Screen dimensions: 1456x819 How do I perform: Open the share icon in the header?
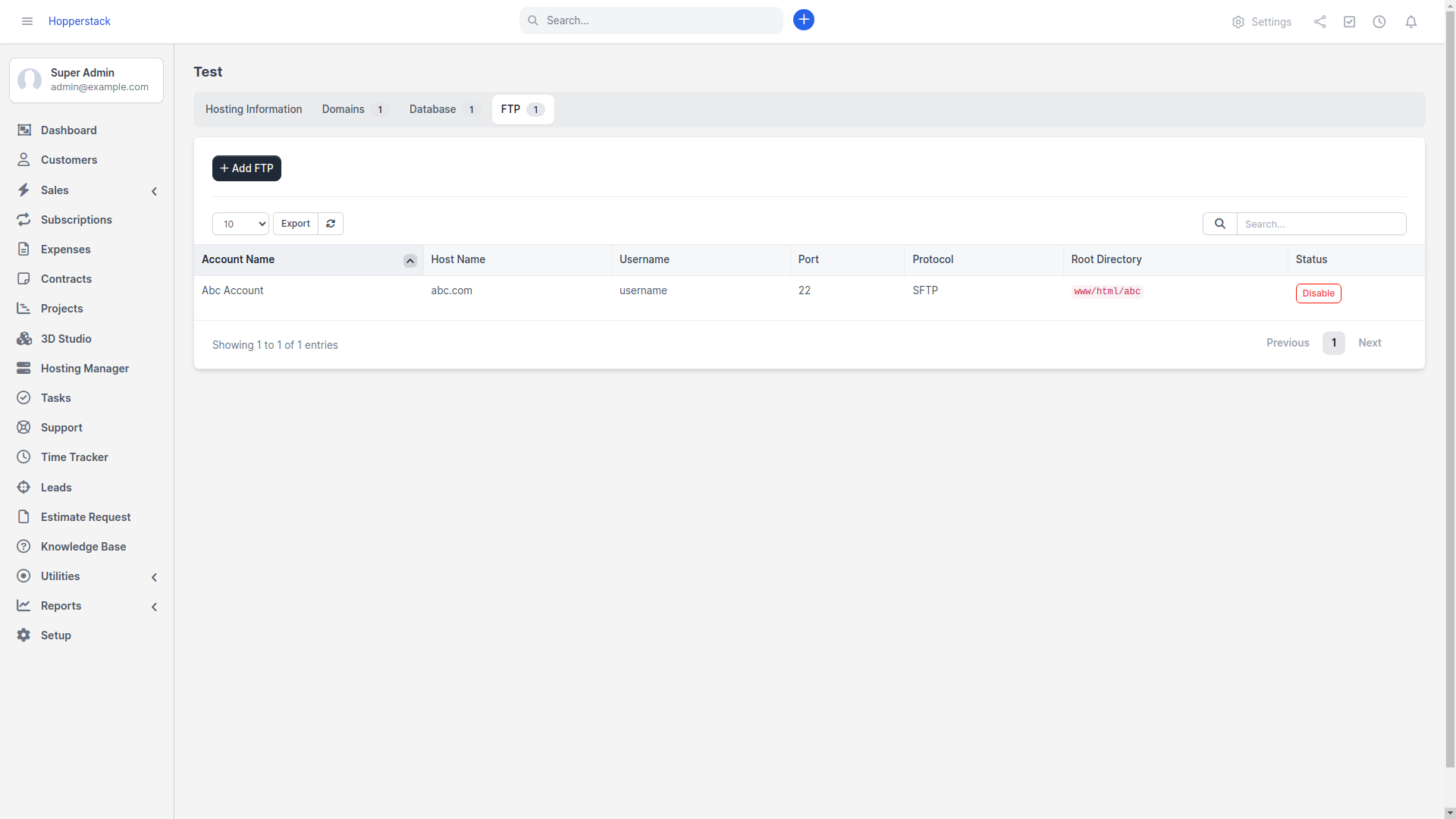click(1319, 22)
